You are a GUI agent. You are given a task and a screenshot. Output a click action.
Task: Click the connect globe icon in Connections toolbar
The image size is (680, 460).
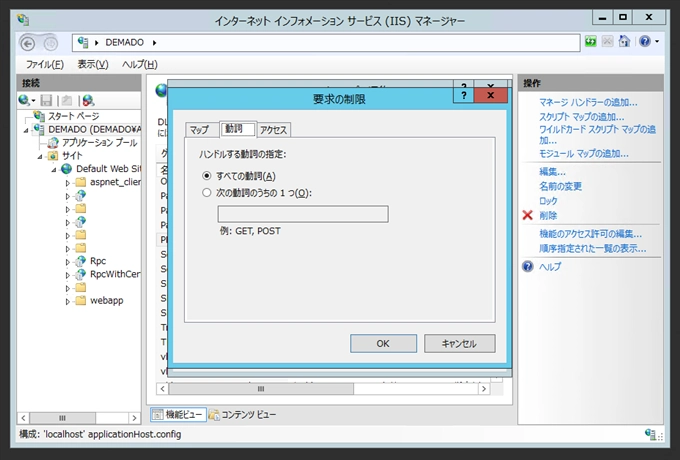tap(24, 101)
